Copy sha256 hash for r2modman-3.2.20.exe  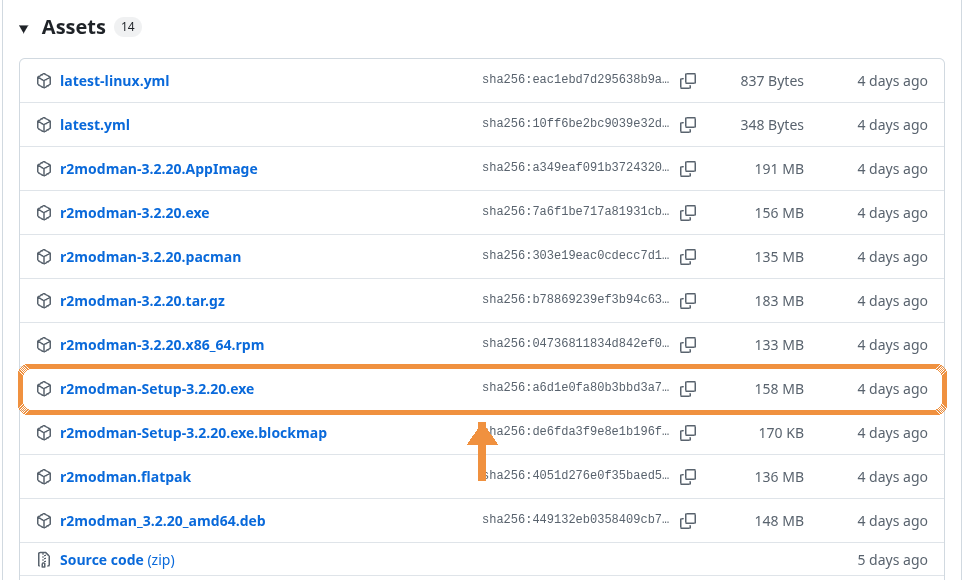click(x=688, y=213)
